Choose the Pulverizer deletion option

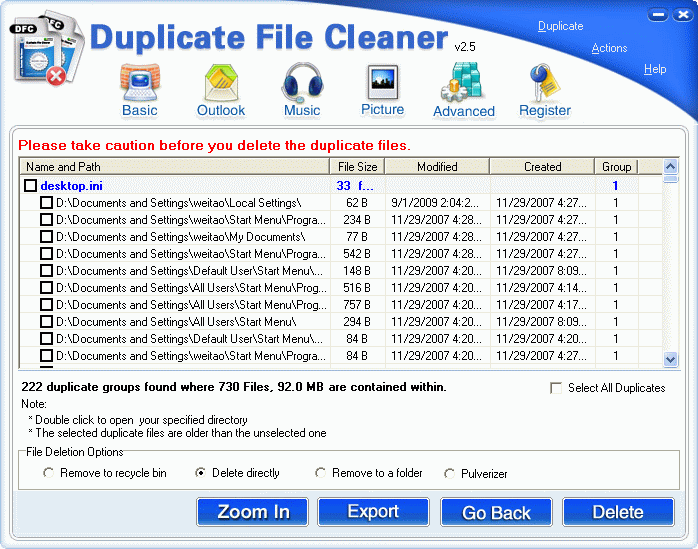tap(449, 474)
